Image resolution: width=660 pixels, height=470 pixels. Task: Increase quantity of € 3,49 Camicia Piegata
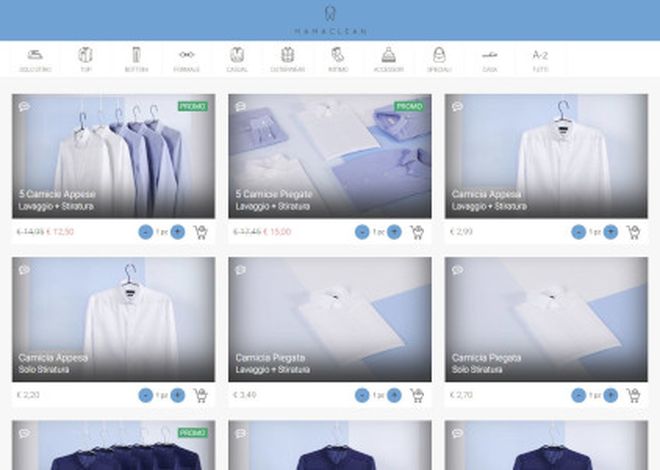394,395
